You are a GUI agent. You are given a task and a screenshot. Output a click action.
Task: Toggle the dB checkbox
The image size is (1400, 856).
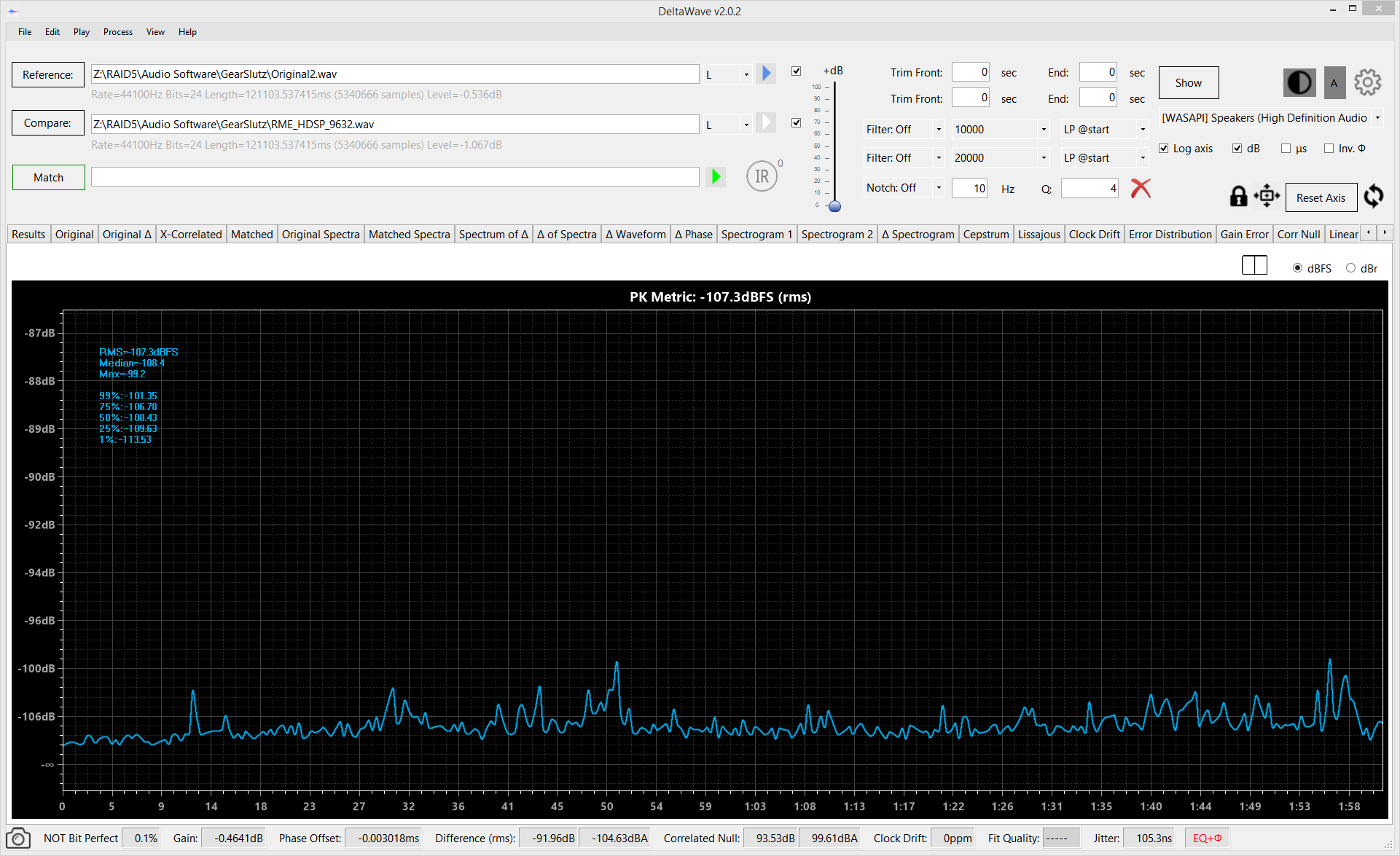tap(1237, 149)
